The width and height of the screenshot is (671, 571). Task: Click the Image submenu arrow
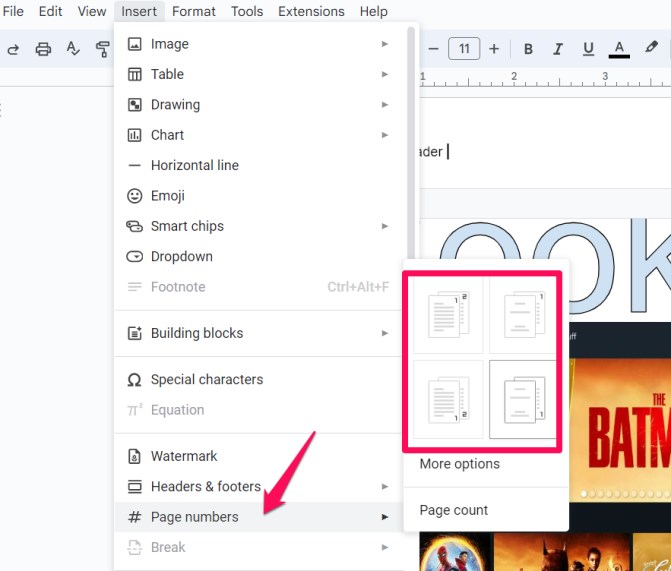[385, 44]
